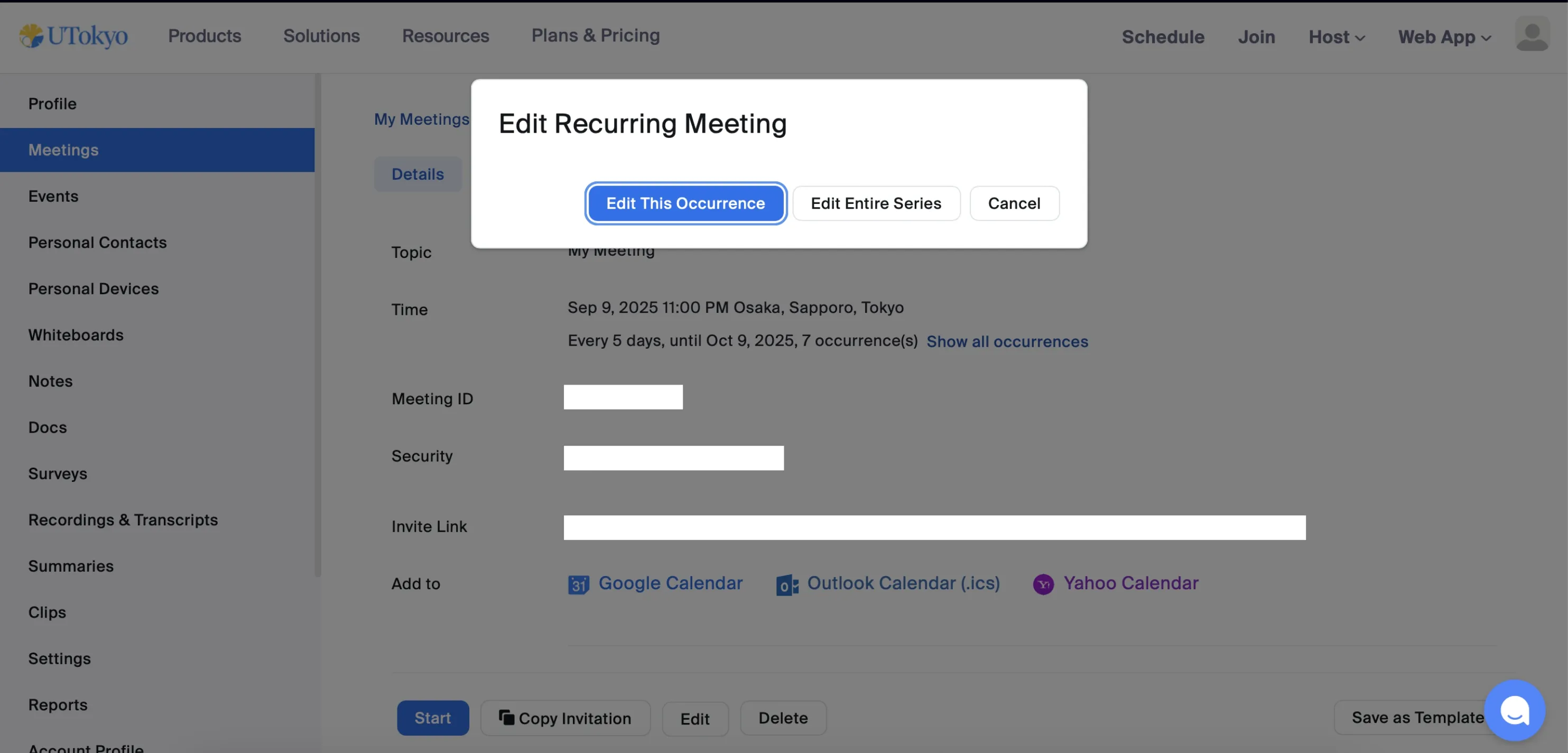
Task: Click Copy Invitation button
Action: click(x=565, y=718)
